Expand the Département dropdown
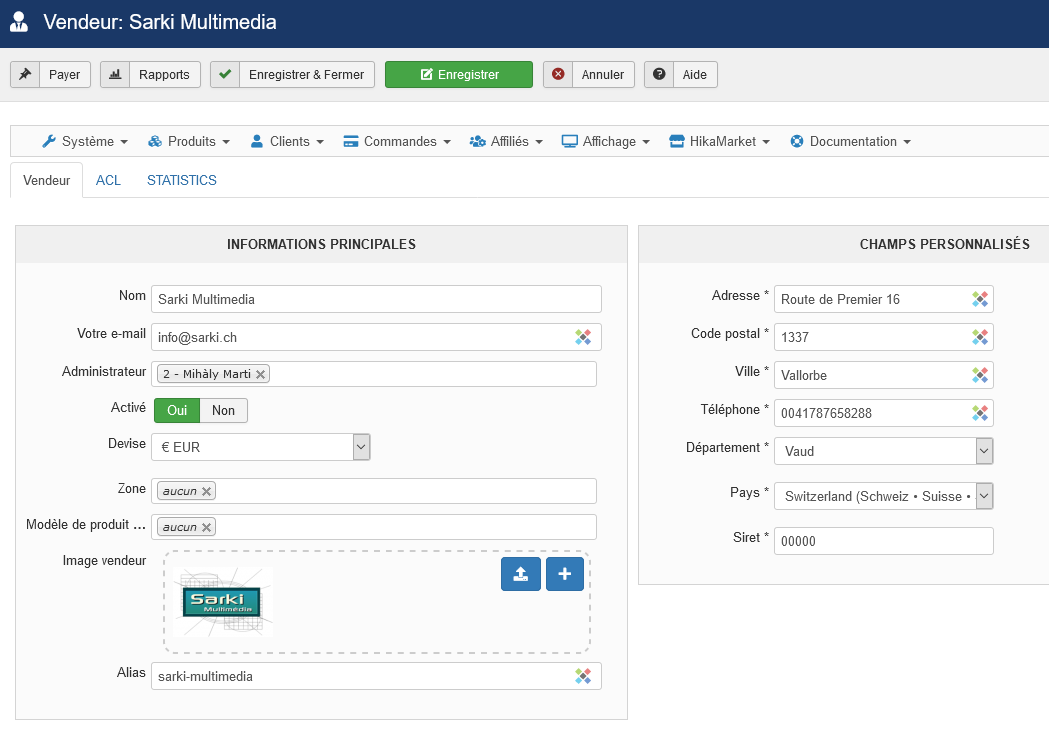Image resolution: width=1049 pixels, height=734 pixels. pyautogui.click(x=984, y=451)
